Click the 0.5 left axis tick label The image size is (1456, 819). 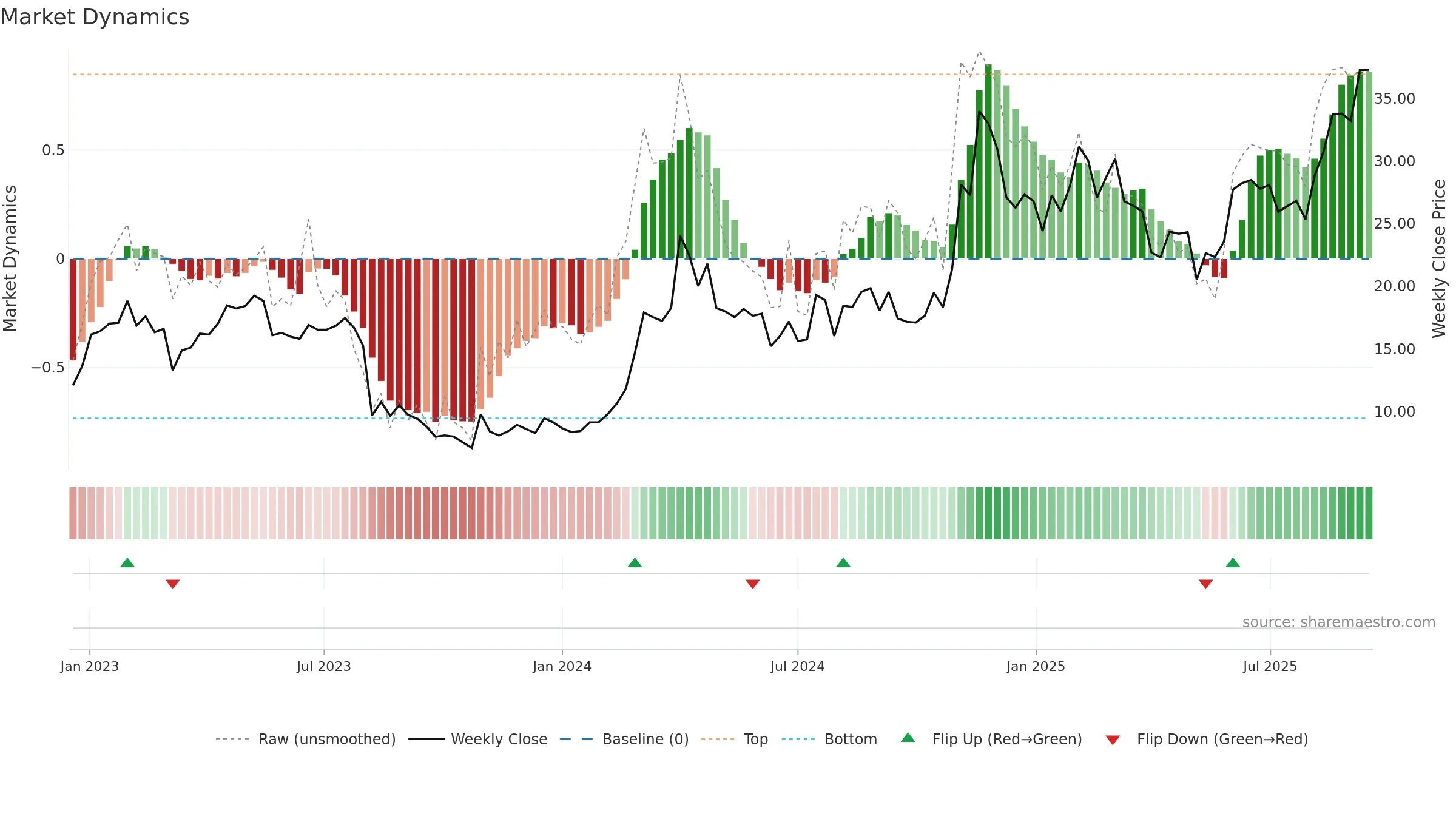tap(53, 150)
